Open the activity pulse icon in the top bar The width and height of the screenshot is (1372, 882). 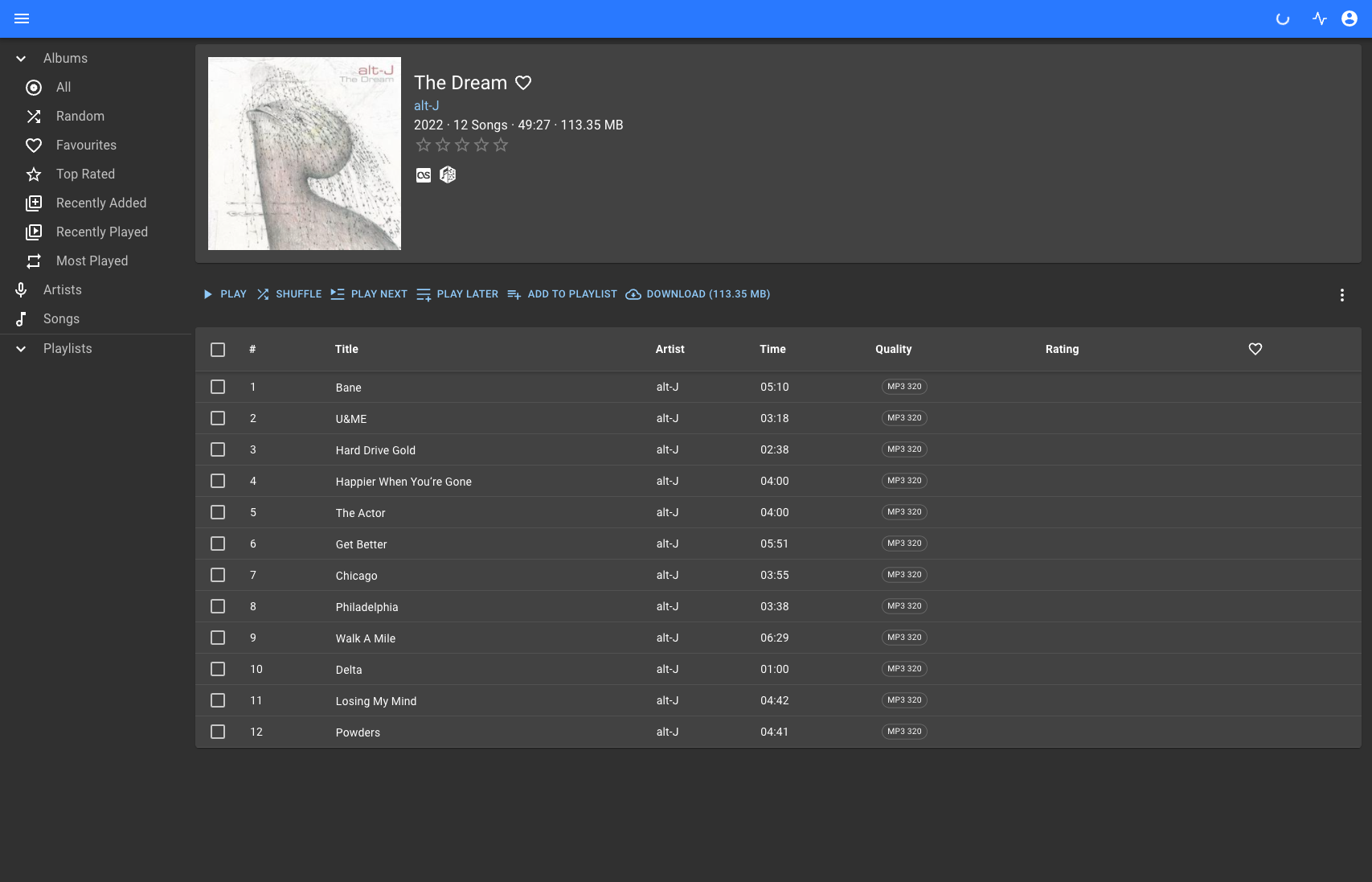1320,18
